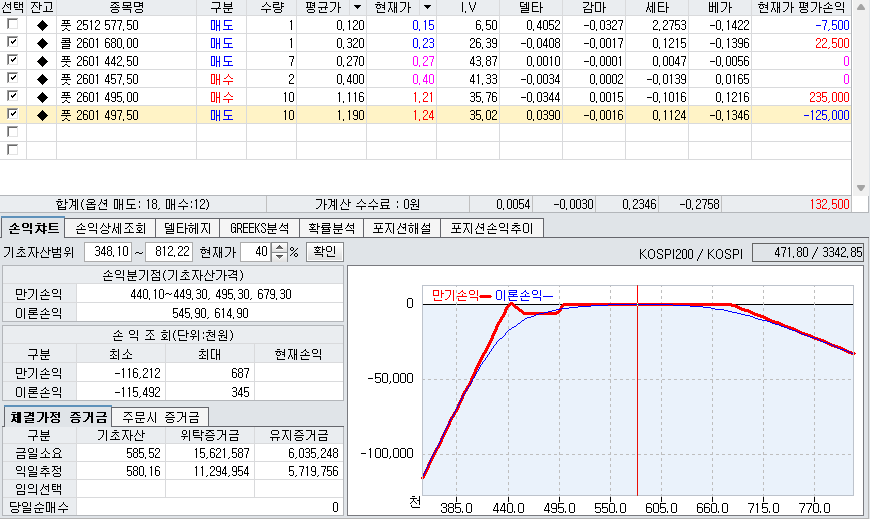Click diamond balance icon for 풋 2601 457.50
Screen dimensions: 870x519
[42, 79]
